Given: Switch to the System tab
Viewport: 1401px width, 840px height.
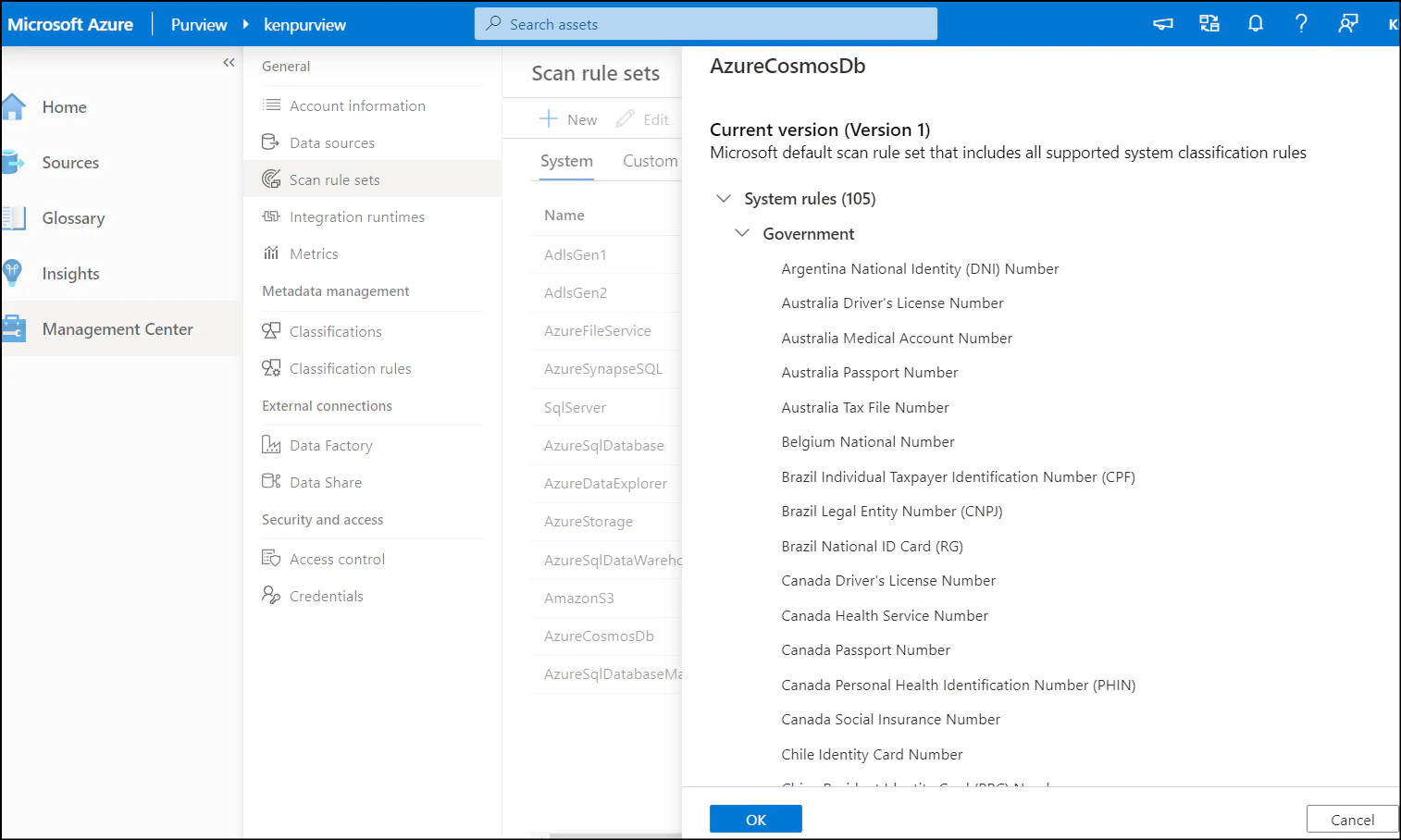Looking at the screenshot, I should 566,161.
